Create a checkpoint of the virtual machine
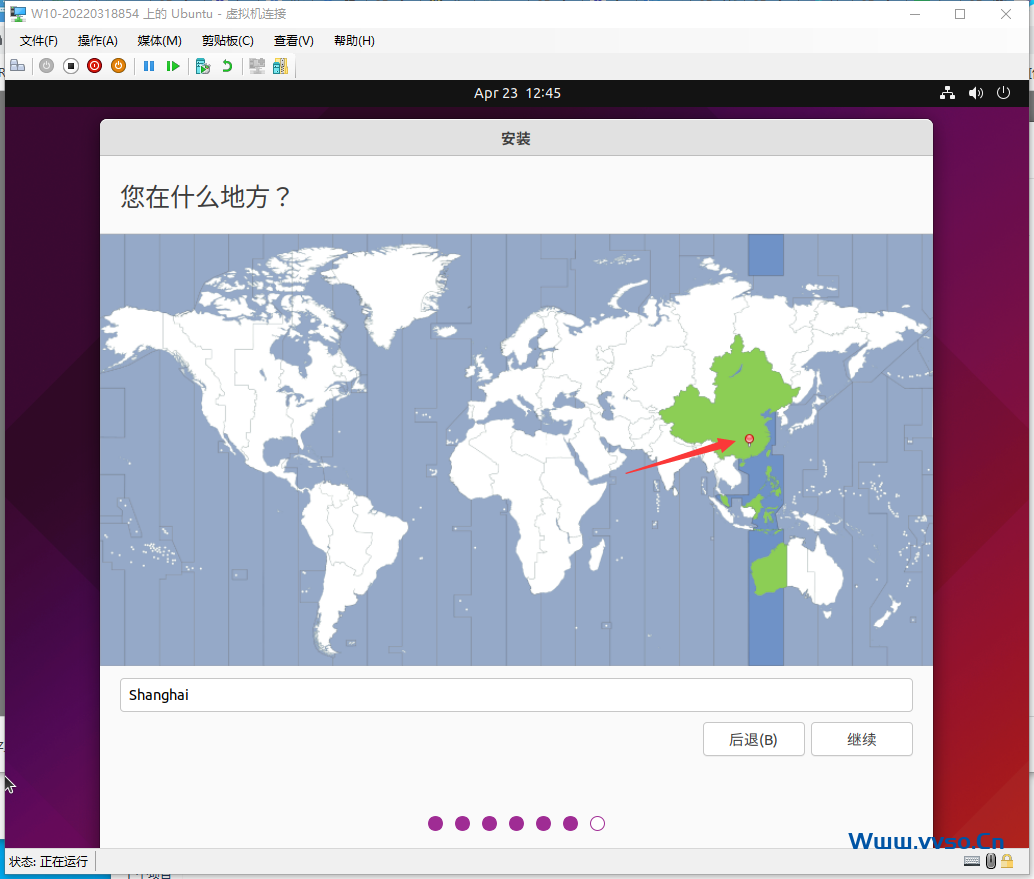This screenshot has height=879, width=1034. point(202,65)
